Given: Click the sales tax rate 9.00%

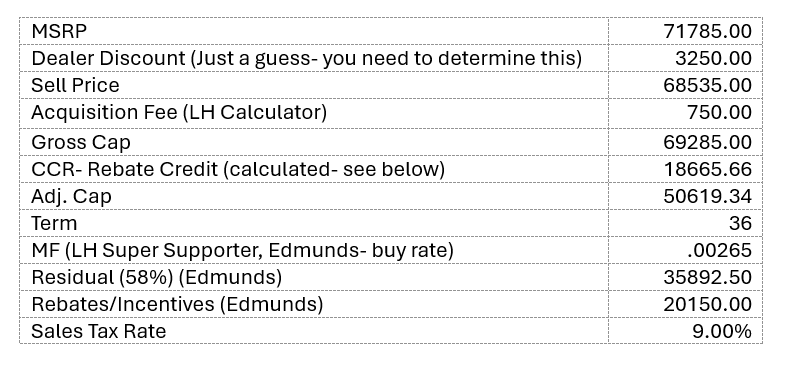Looking at the screenshot, I should [722, 331].
